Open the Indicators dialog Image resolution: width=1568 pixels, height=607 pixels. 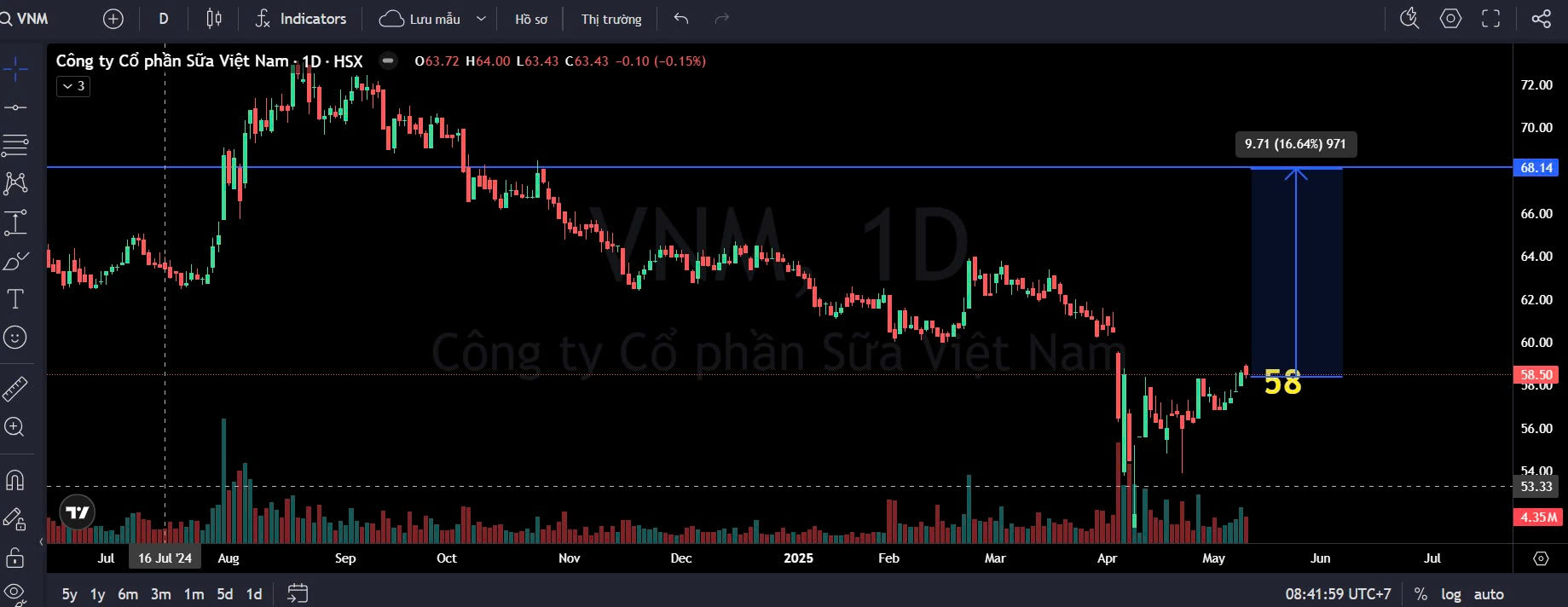(x=301, y=19)
